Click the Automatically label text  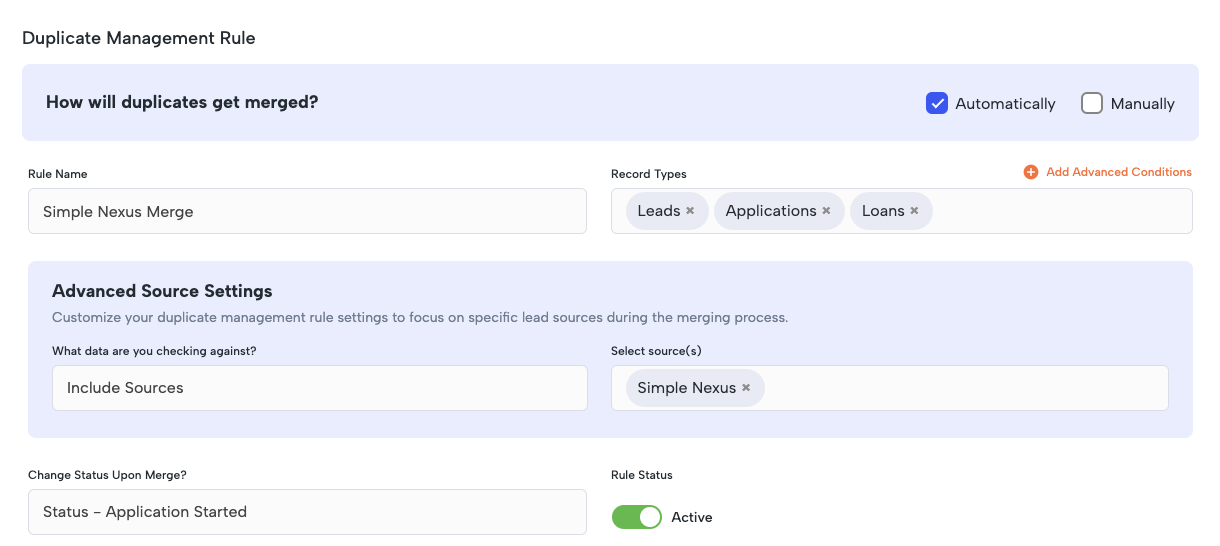tap(1005, 104)
